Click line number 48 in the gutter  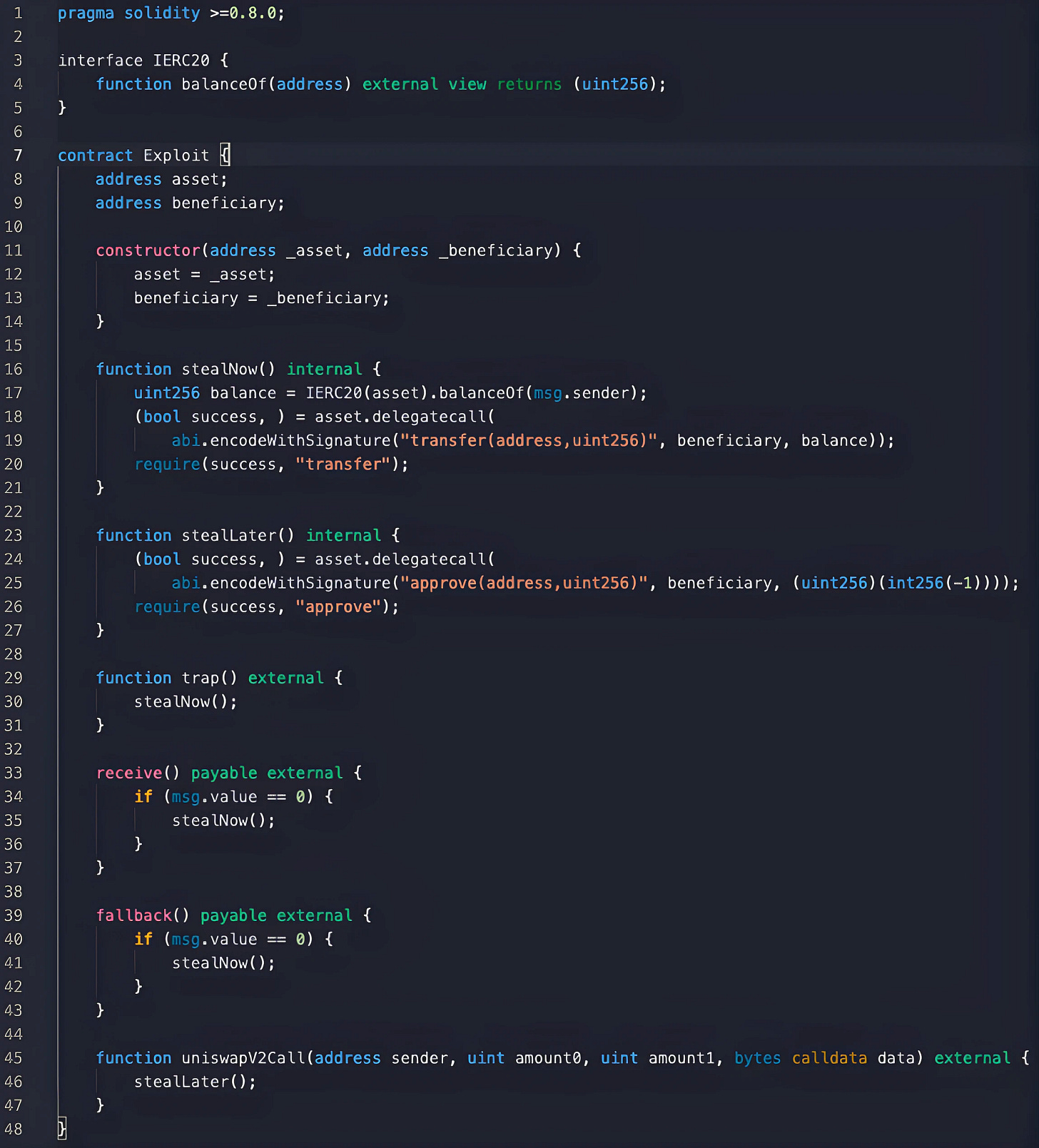(x=14, y=1129)
